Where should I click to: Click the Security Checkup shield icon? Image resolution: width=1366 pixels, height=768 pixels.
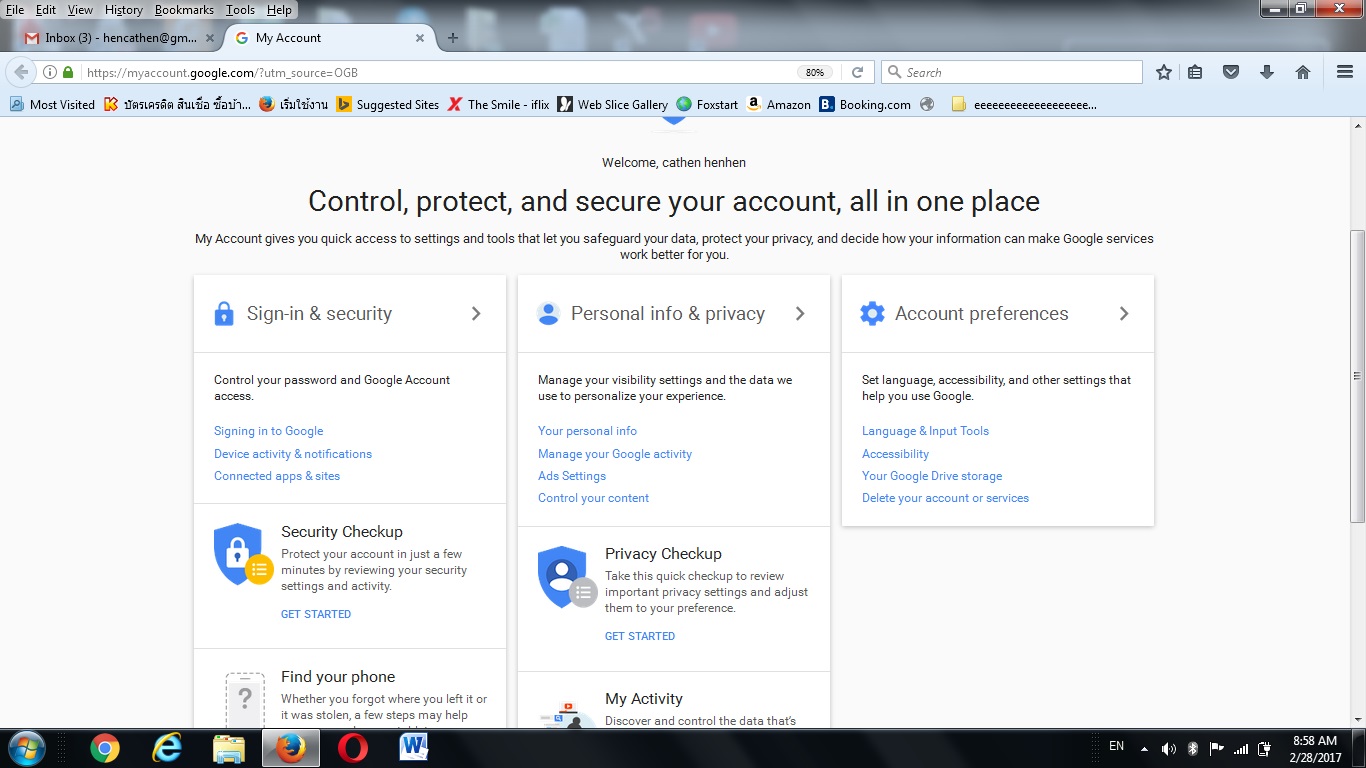[x=243, y=555]
